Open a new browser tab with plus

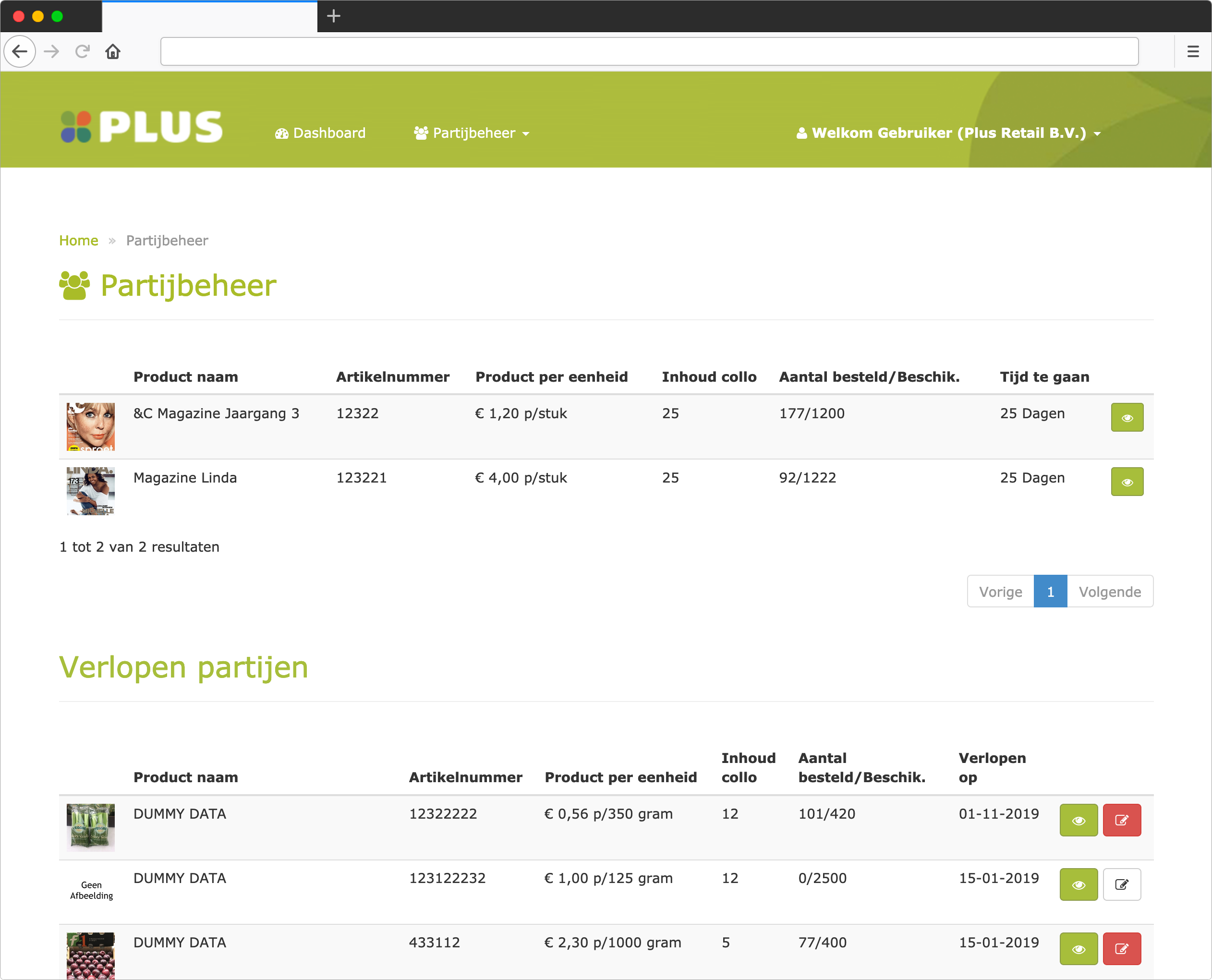pyautogui.click(x=334, y=16)
